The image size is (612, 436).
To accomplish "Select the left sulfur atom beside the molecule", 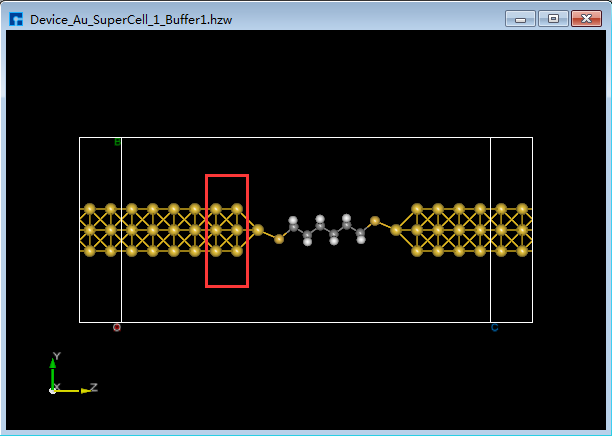I will tap(279, 239).
